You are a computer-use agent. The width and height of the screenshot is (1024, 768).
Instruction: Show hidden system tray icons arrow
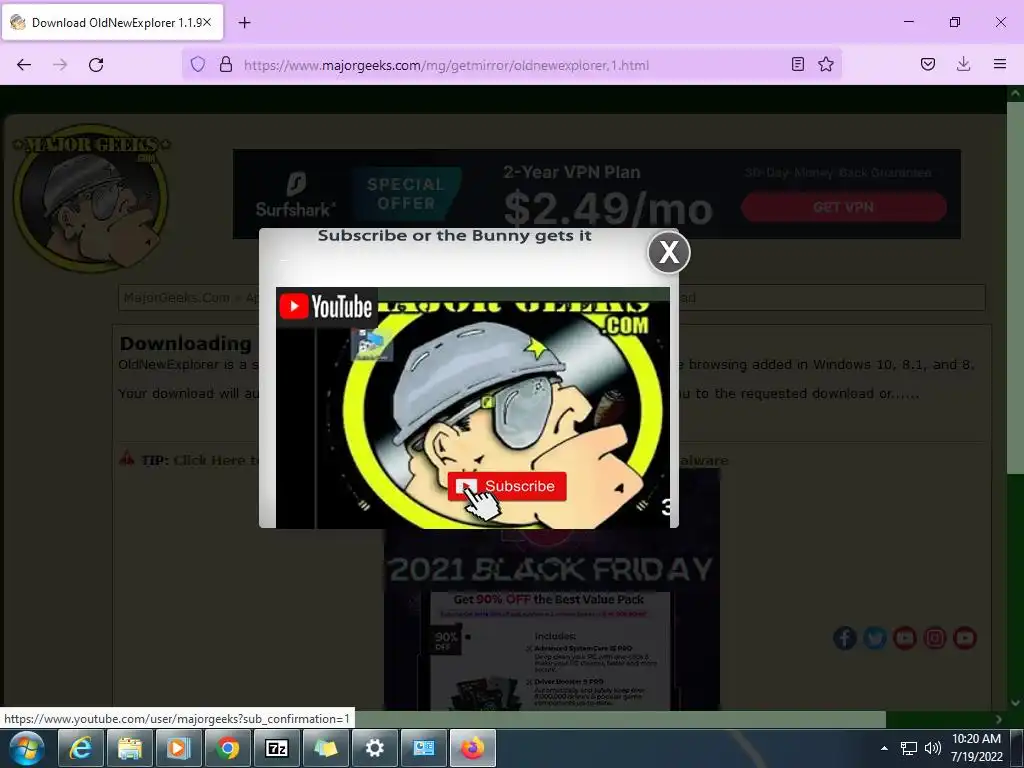coord(884,748)
